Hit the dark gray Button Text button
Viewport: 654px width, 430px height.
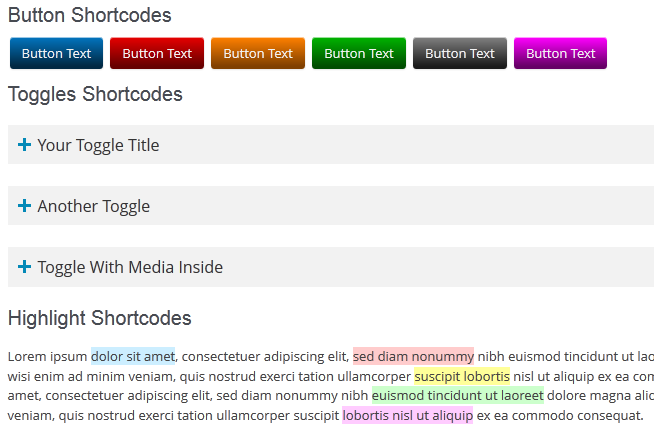(460, 53)
